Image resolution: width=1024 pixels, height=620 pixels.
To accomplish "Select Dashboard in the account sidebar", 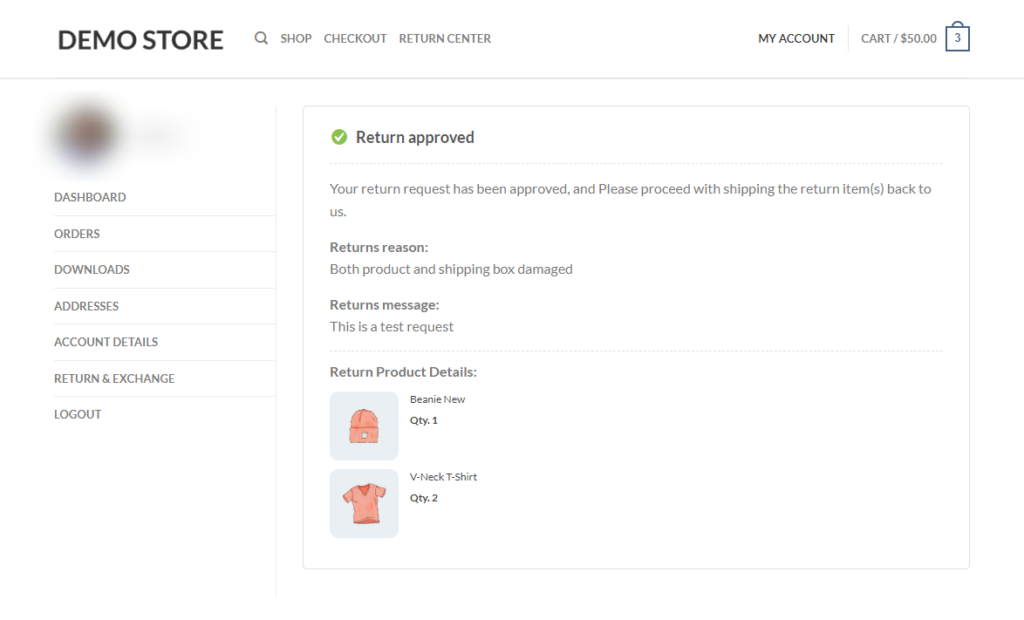I will pos(90,197).
